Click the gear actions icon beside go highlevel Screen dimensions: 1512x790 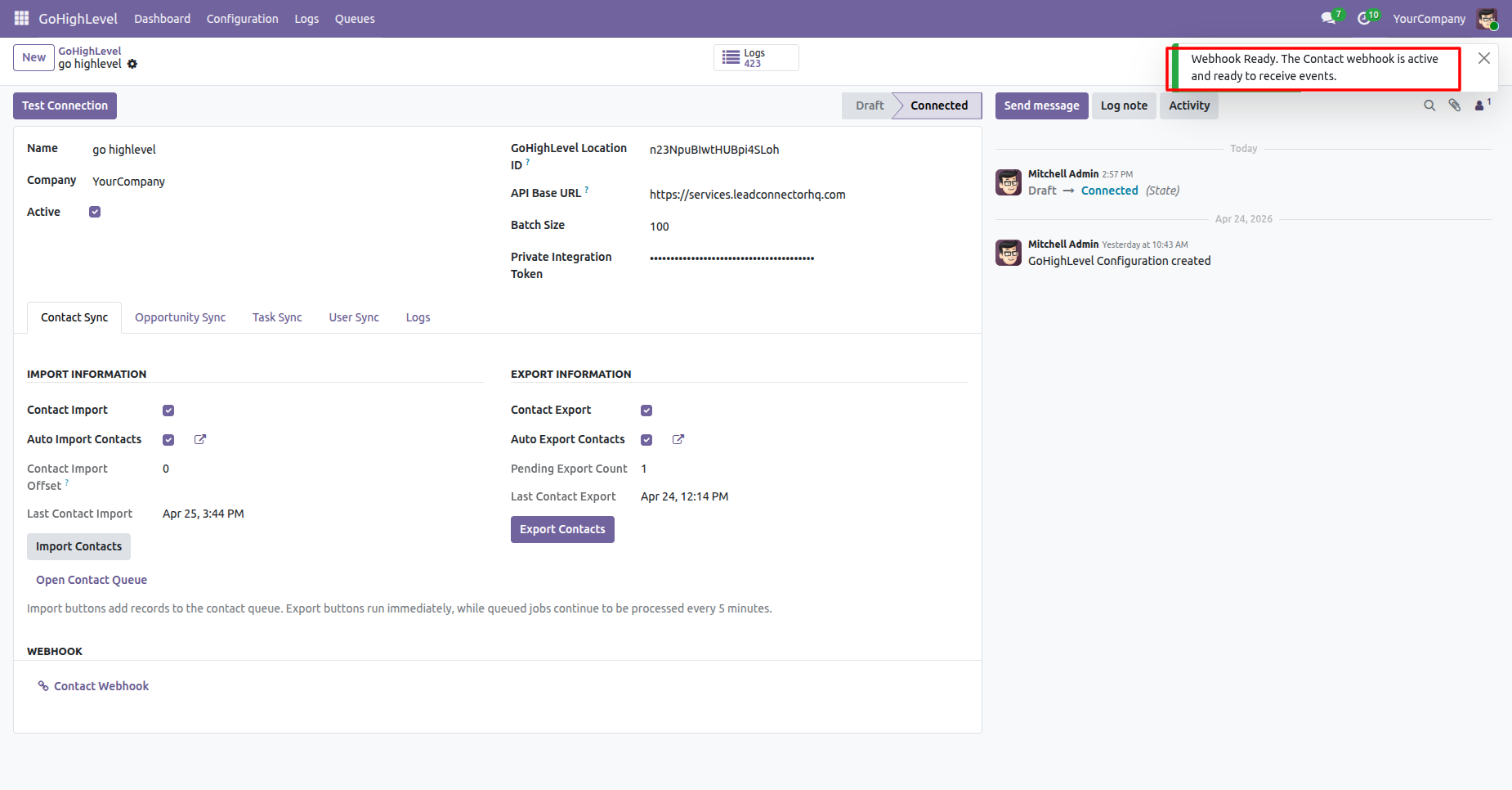pos(132,64)
